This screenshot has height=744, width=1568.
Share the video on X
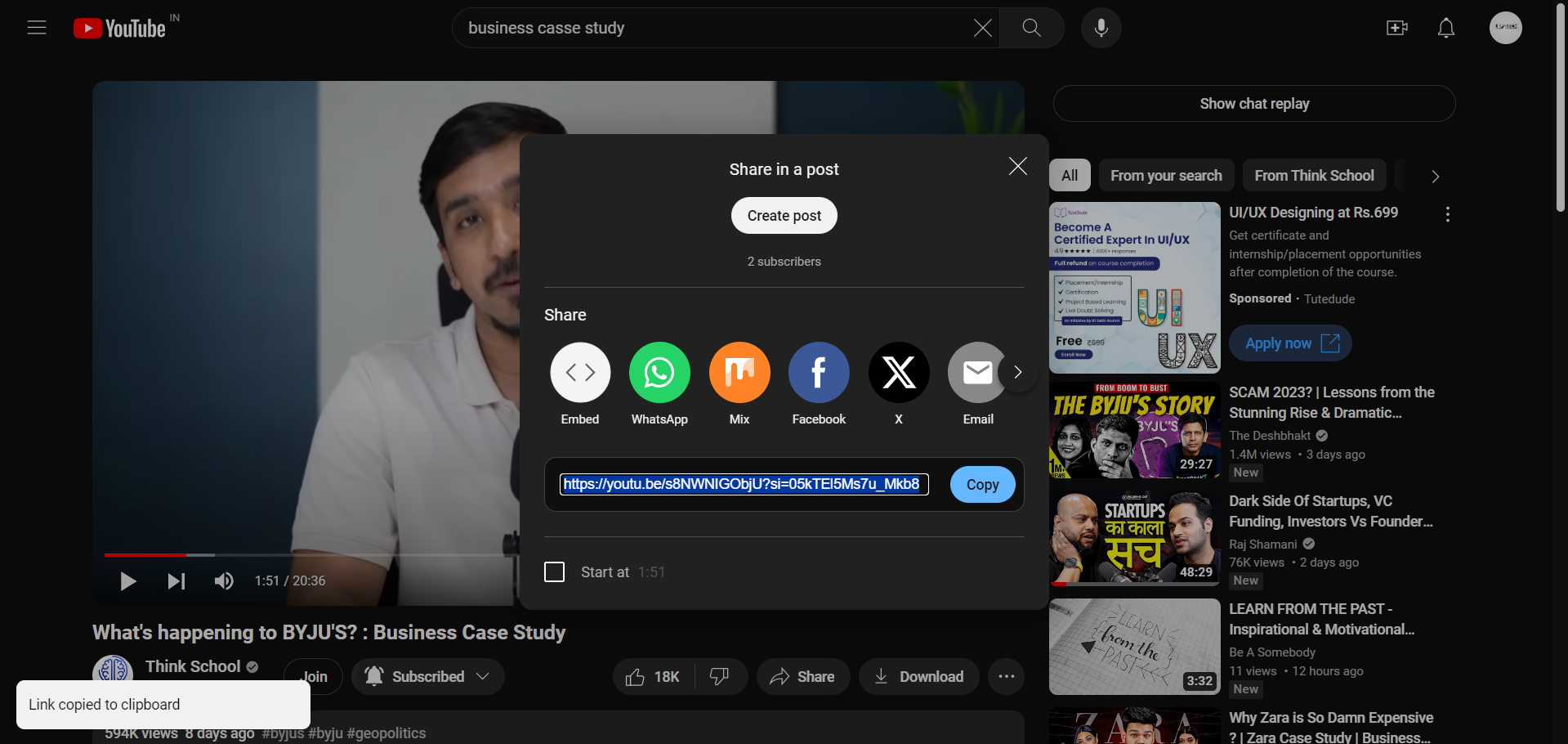click(x=899, y=372)
